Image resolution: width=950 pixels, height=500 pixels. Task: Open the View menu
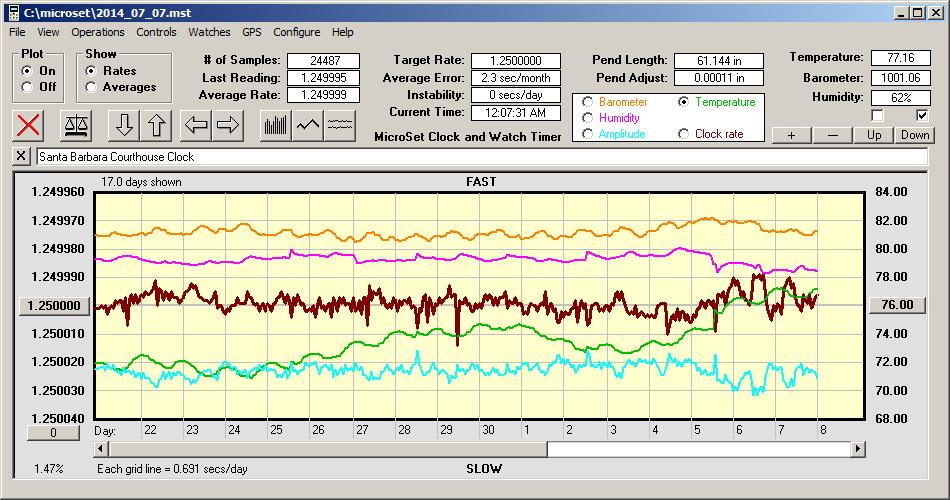48,32
